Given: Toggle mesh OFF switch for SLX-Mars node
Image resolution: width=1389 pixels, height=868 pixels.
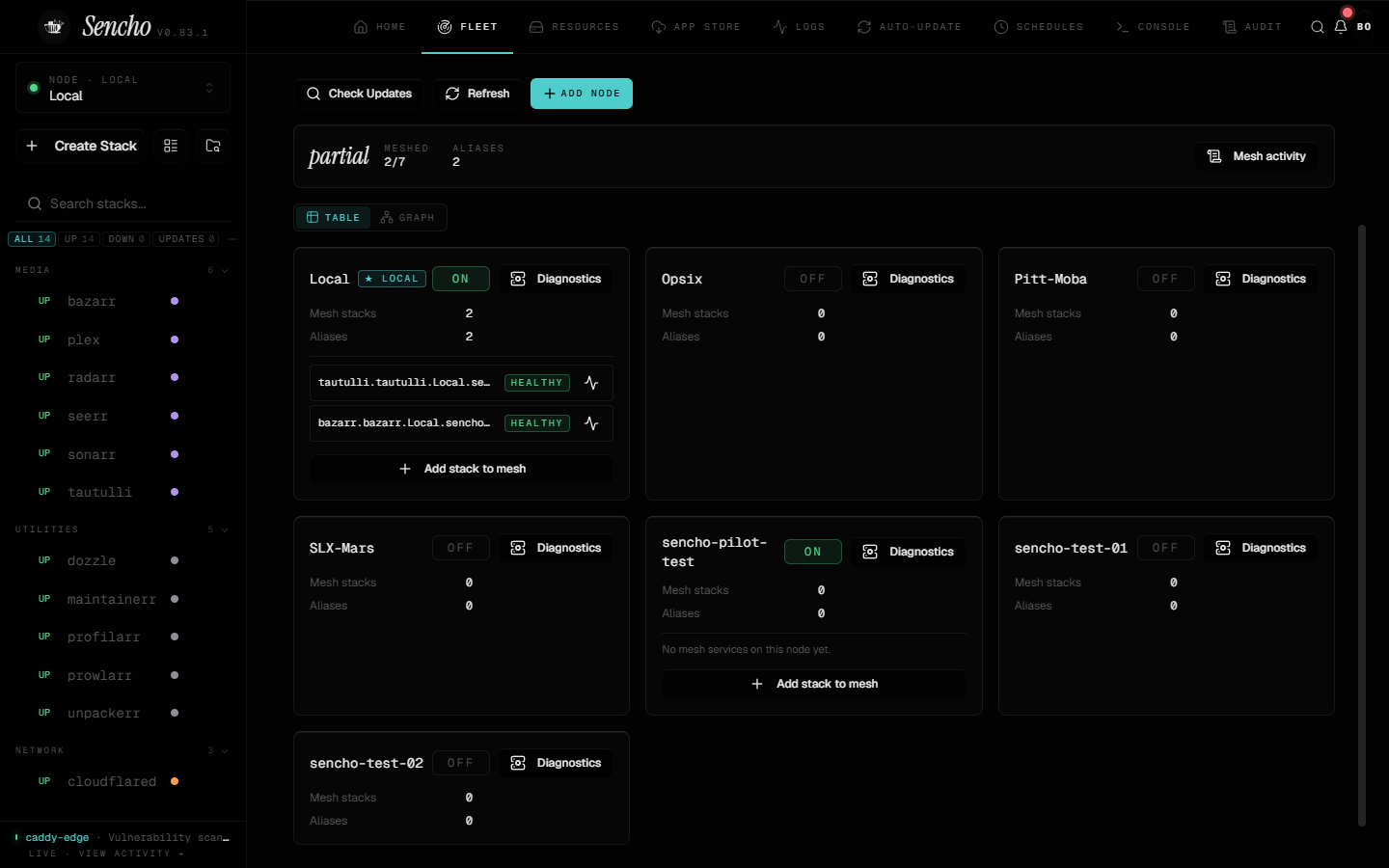Looking at the screenshot, I should (461, 548).
